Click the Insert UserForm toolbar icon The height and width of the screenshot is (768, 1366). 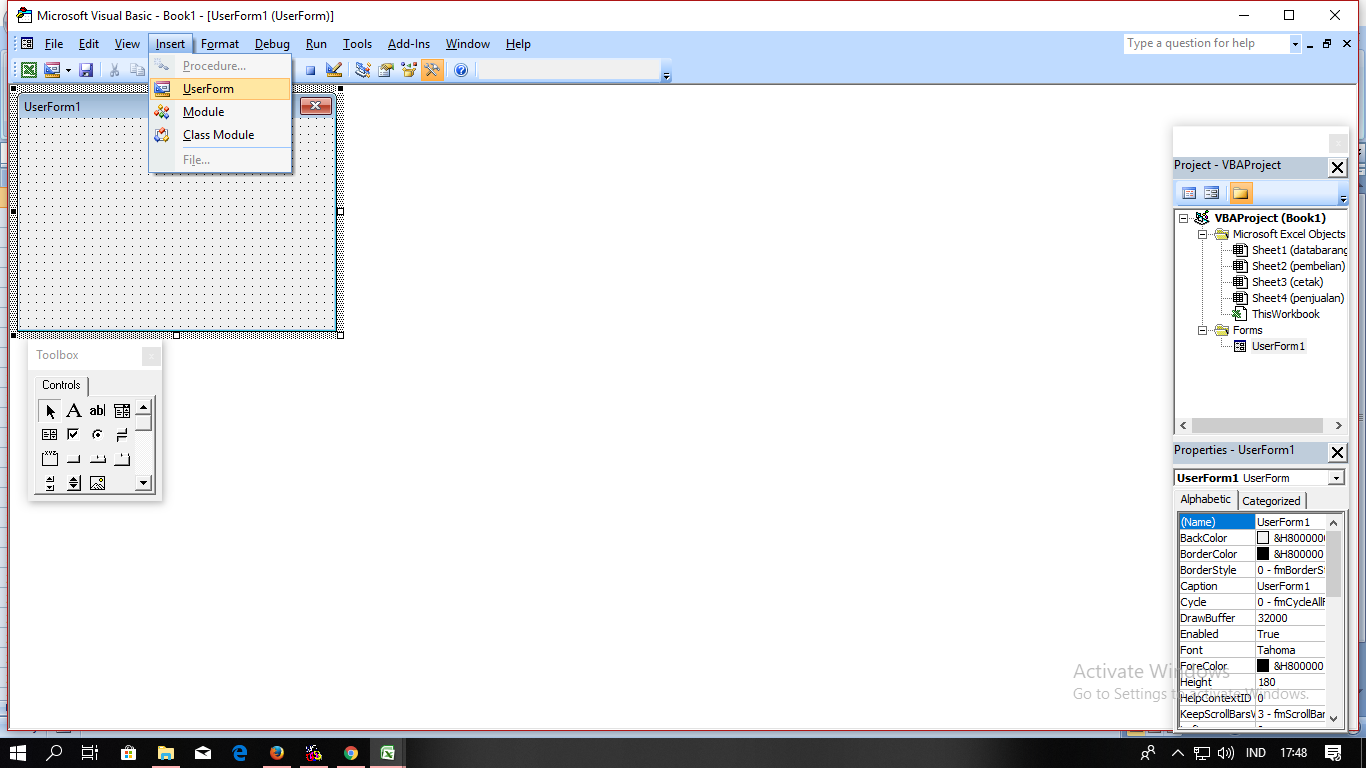pyautogui.click(x=52, y=70)
